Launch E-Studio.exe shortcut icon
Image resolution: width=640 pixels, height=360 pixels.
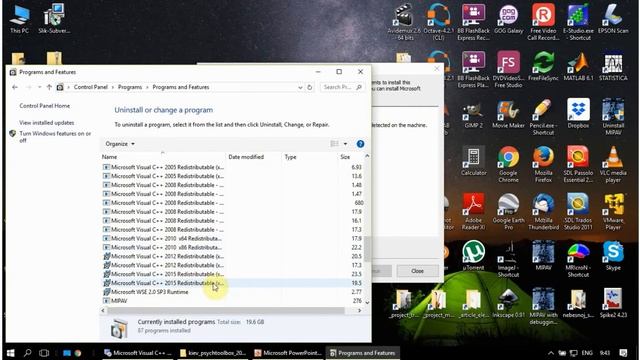tap(578, 22)
